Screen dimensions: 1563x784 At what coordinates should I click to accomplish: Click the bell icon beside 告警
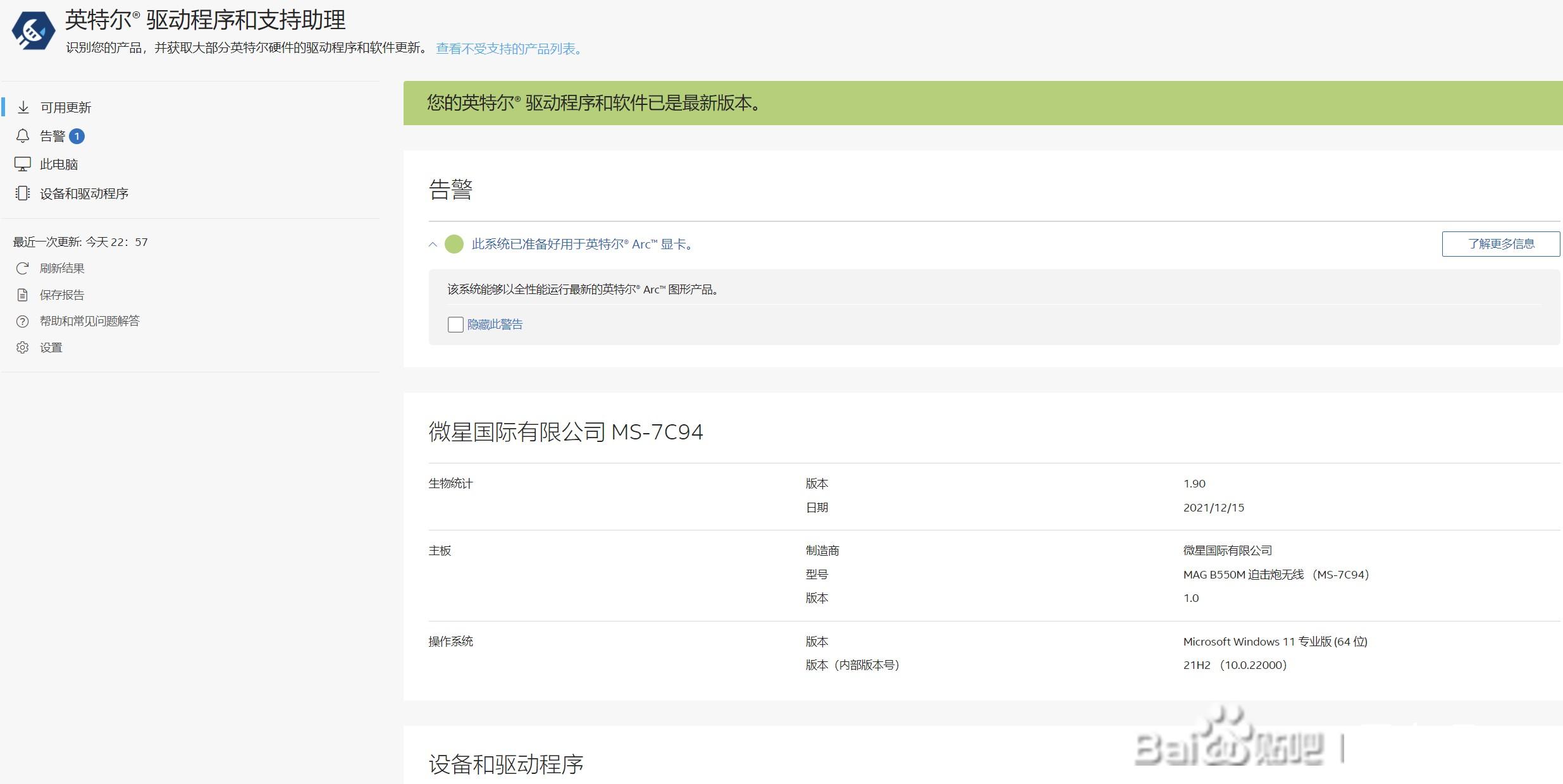(x=23, y=136)
